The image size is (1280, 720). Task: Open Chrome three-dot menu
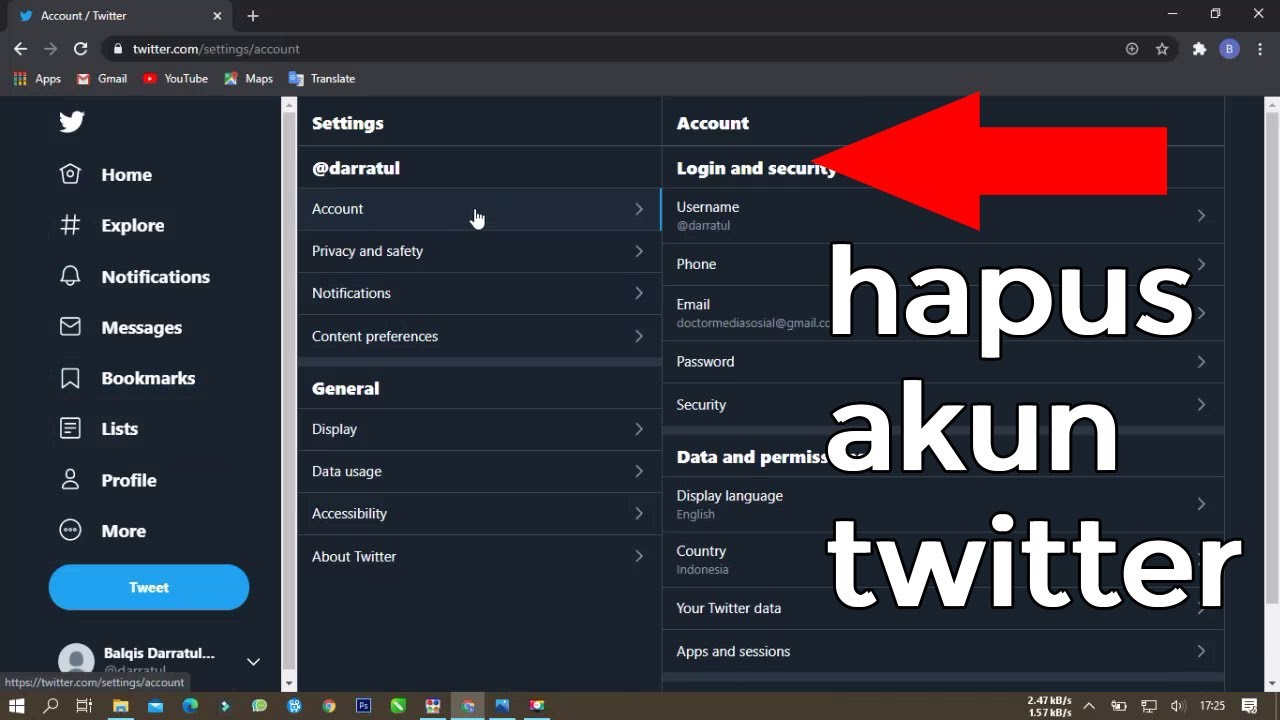click(1259, 48)
